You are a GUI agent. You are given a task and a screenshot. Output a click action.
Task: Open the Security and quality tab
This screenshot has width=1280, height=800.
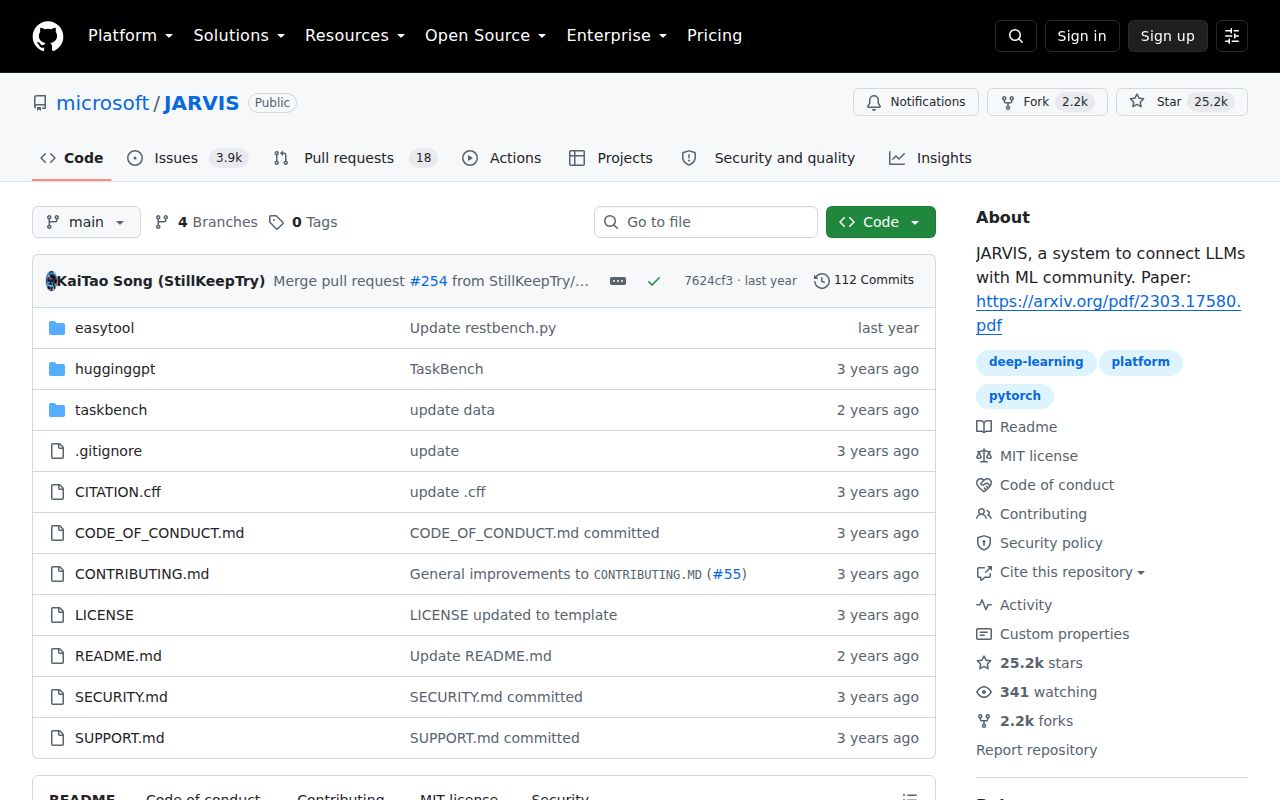tap(768, 158)
